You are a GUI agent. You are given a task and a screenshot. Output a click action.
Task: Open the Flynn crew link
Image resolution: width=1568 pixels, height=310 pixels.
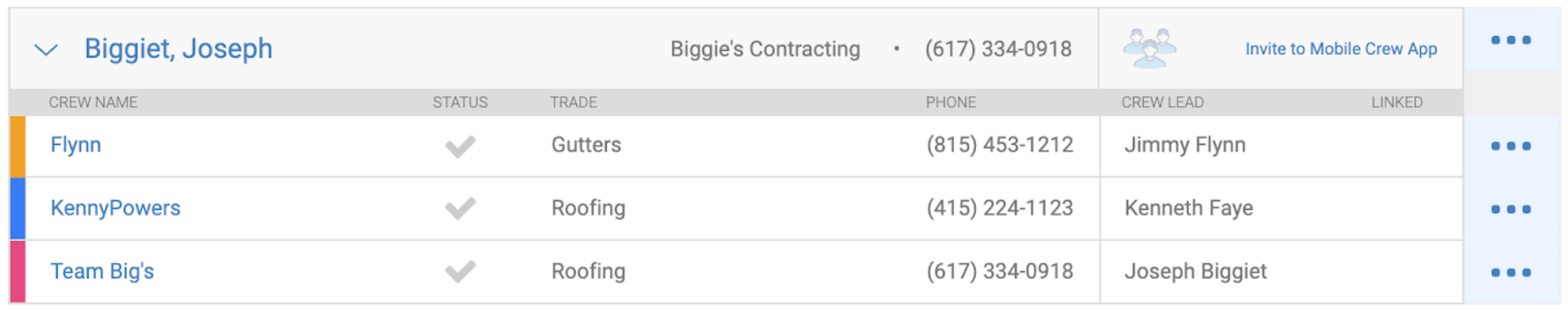[76, 145]
